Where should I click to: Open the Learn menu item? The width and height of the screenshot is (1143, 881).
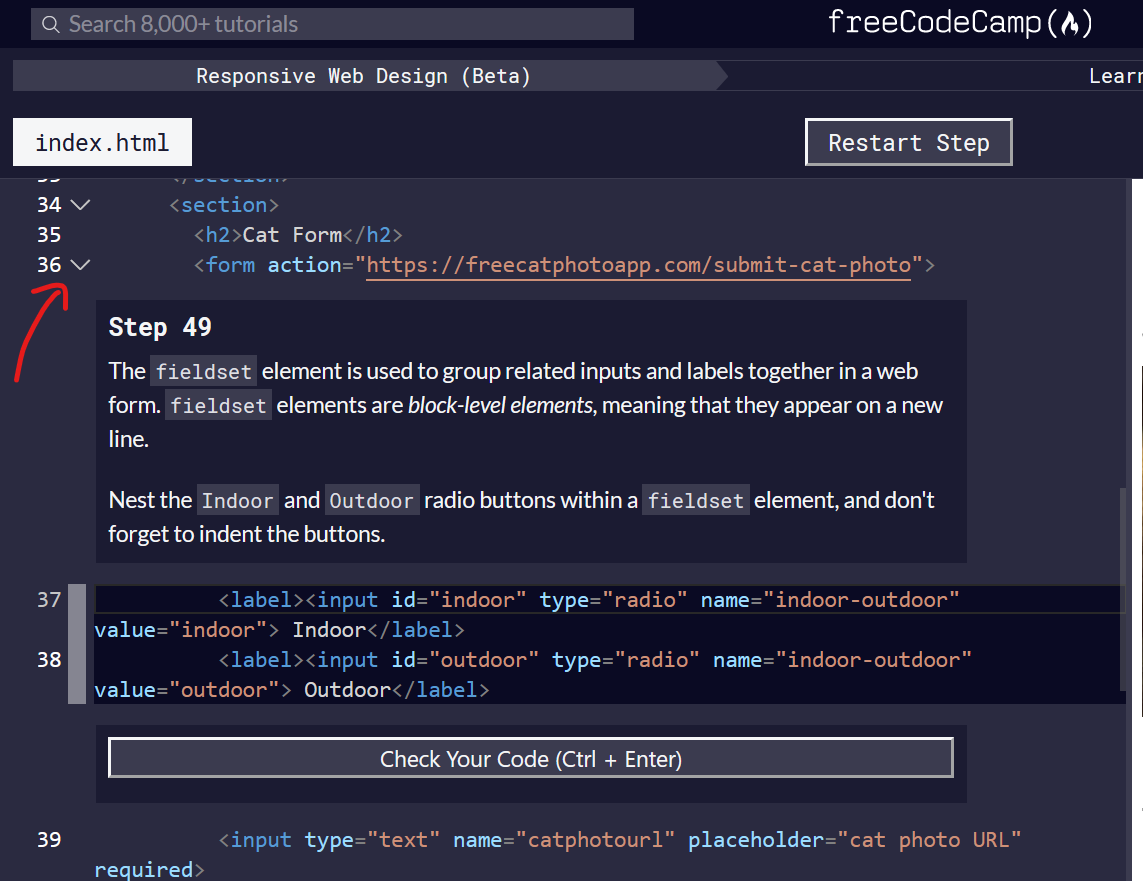1116,75
